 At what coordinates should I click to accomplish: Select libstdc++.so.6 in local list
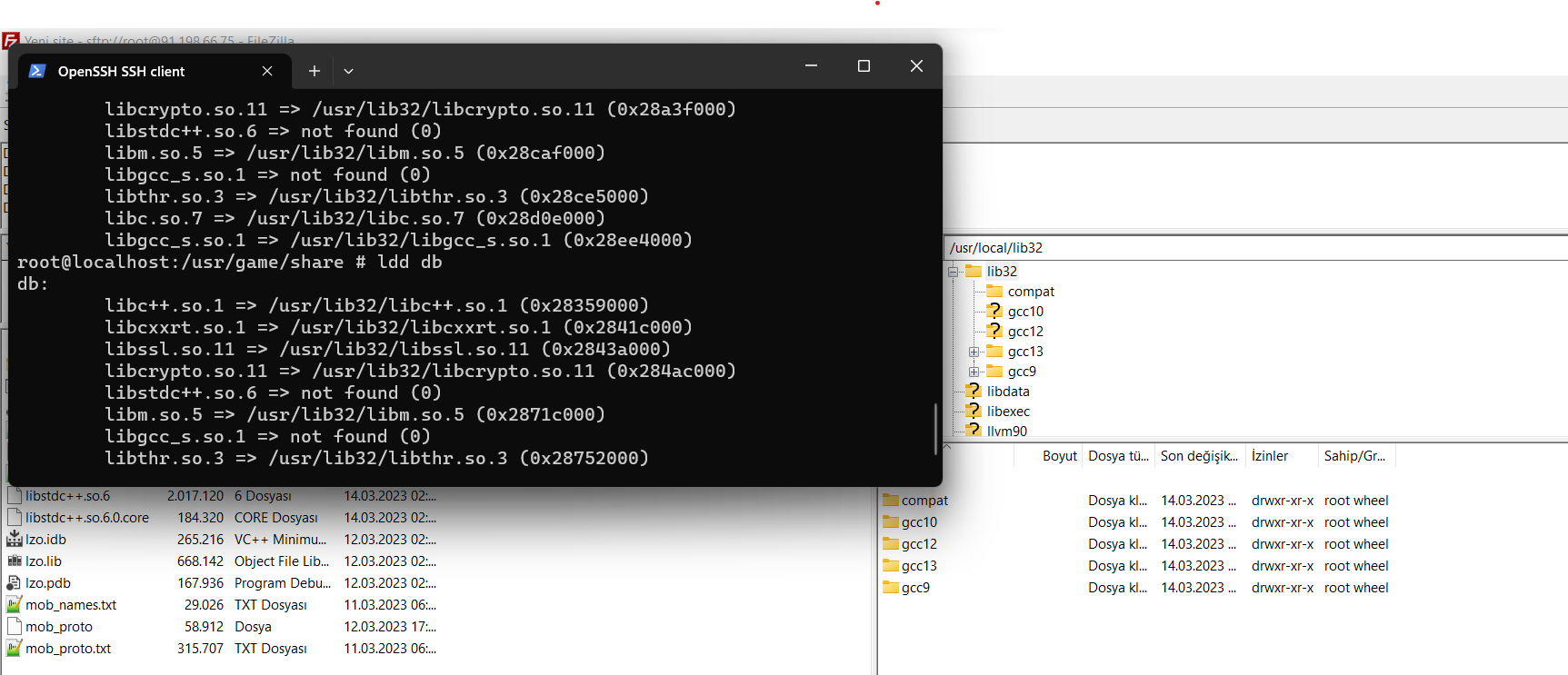pyautogui.click(x=67, y=496)
